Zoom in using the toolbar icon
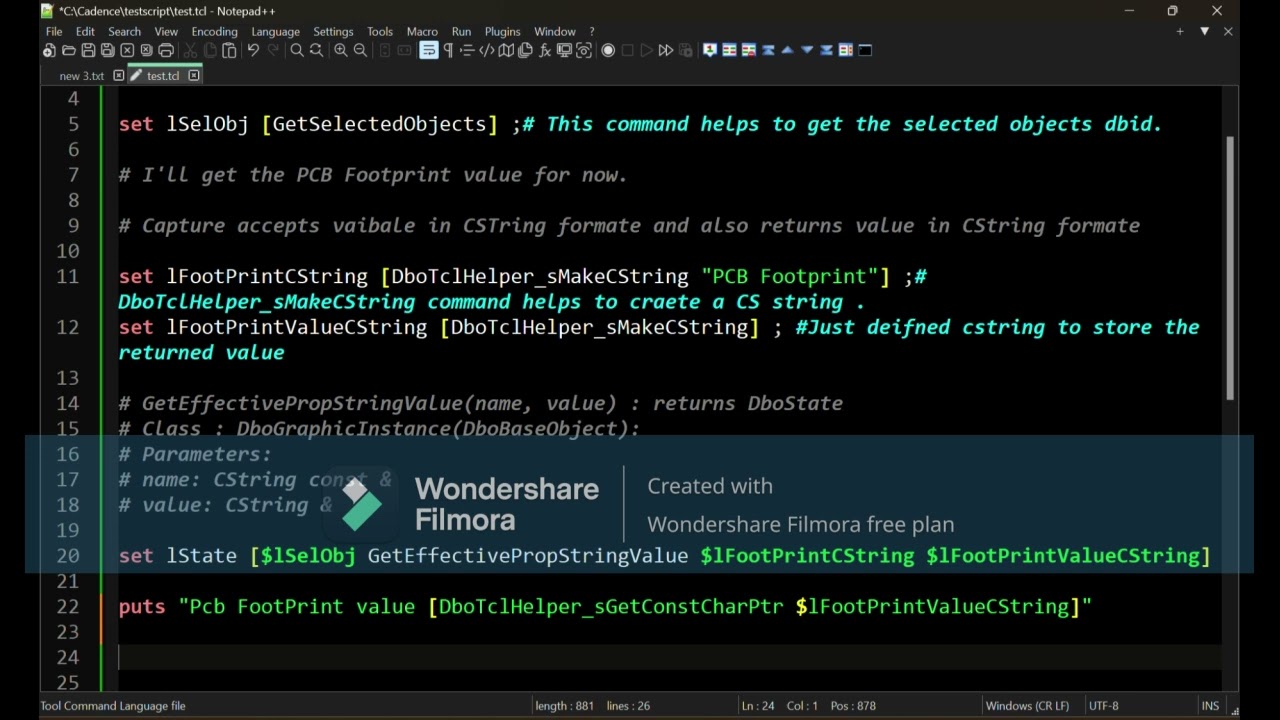This screenshot has width=1280, height=720. pos(341,50)
